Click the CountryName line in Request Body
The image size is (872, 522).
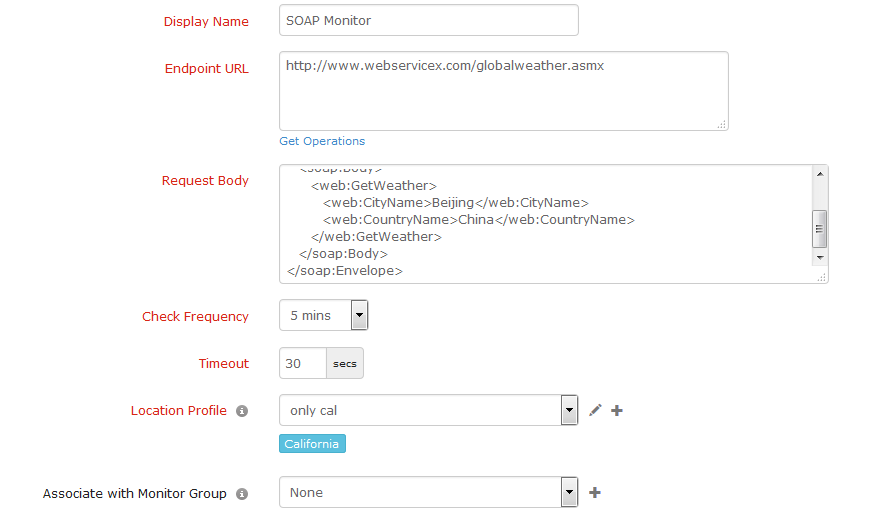[479, 219]
